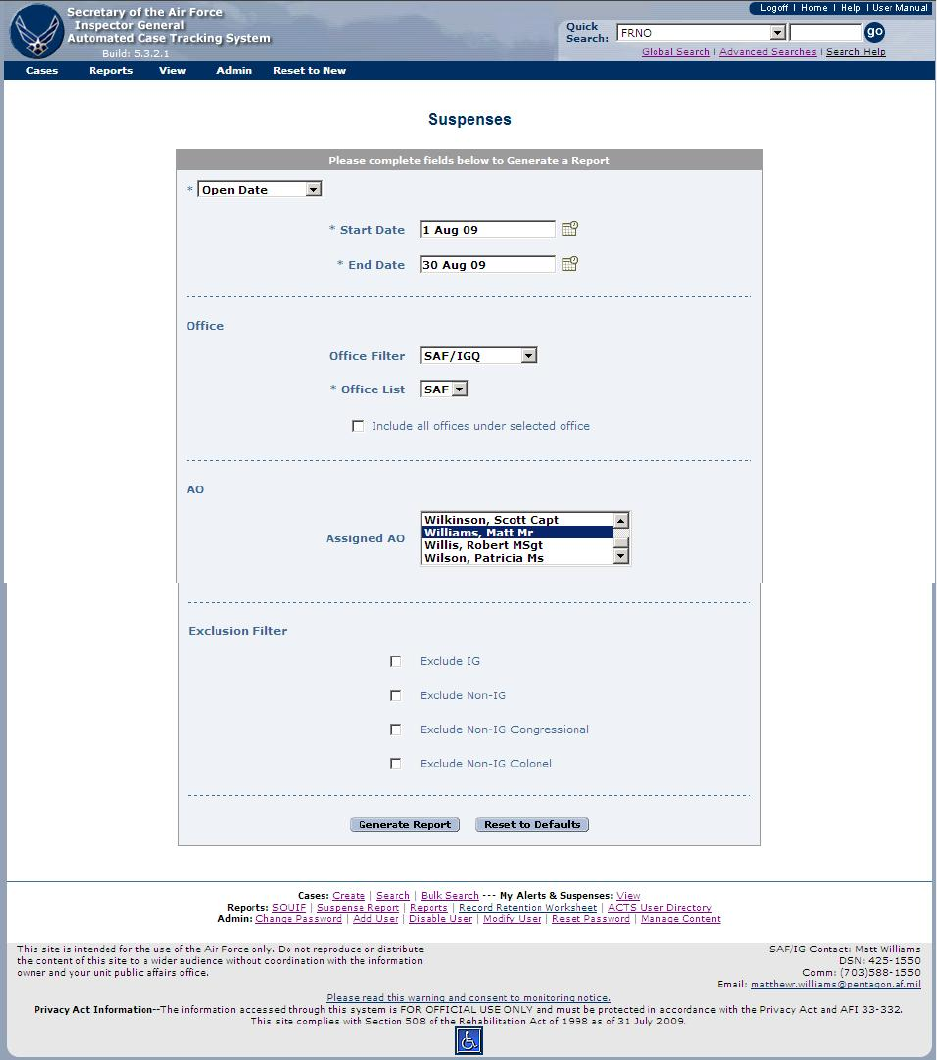The height and width of the screenshot is (1060, 937).
Task: Expand the Office Filter SAF/IGQ dropdown
Action: click(x=479, y=356)
